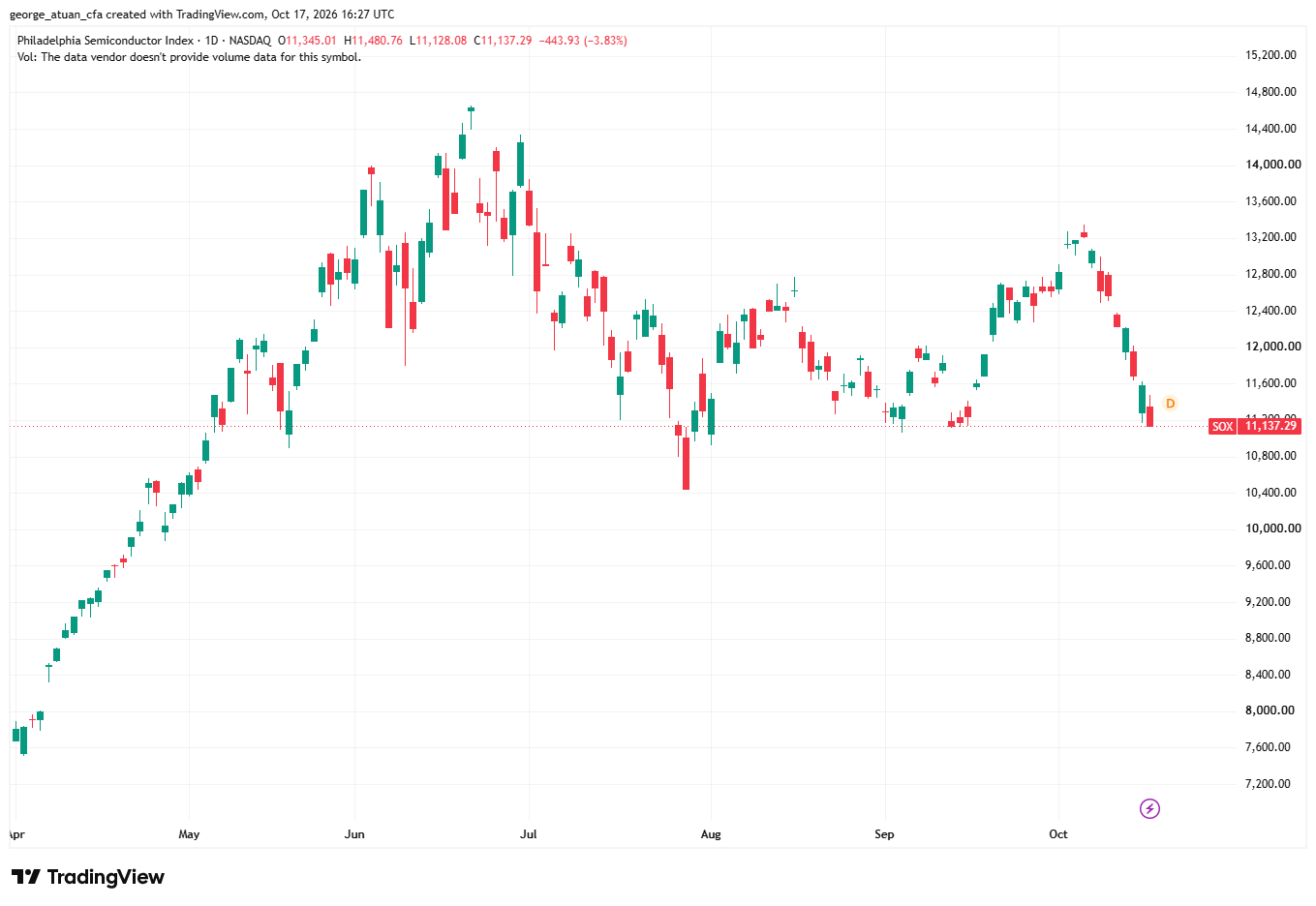Image resolution: width=1316 pixels, height=906 pixels.
Task: Click the Aug label on time axis
Action: coord(711,834)
